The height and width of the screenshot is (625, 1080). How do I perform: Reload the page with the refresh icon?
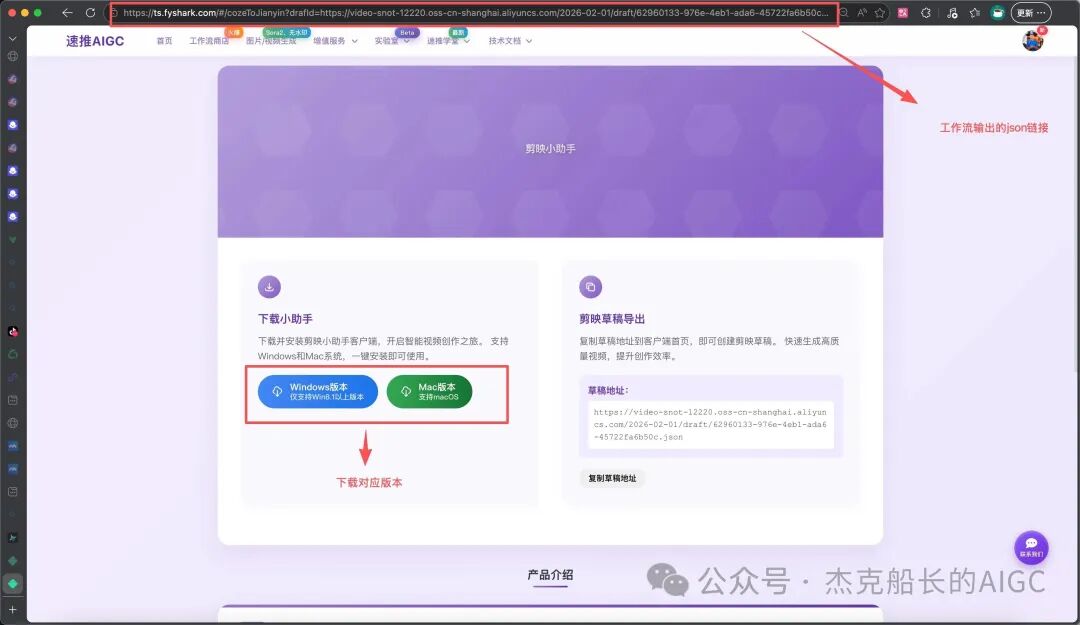tap(90, 12)
